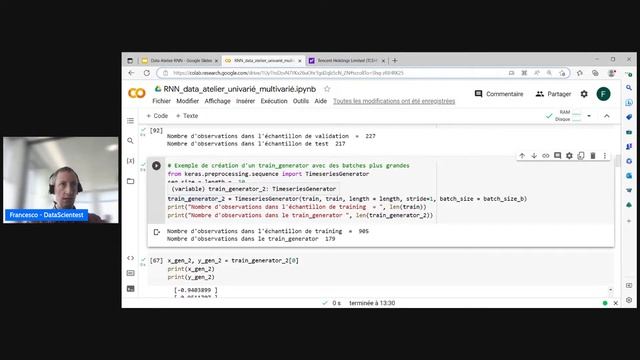Viewport: 640px width, 360px height.
Task: Open the Exécution menu
Action: (274, 101)
